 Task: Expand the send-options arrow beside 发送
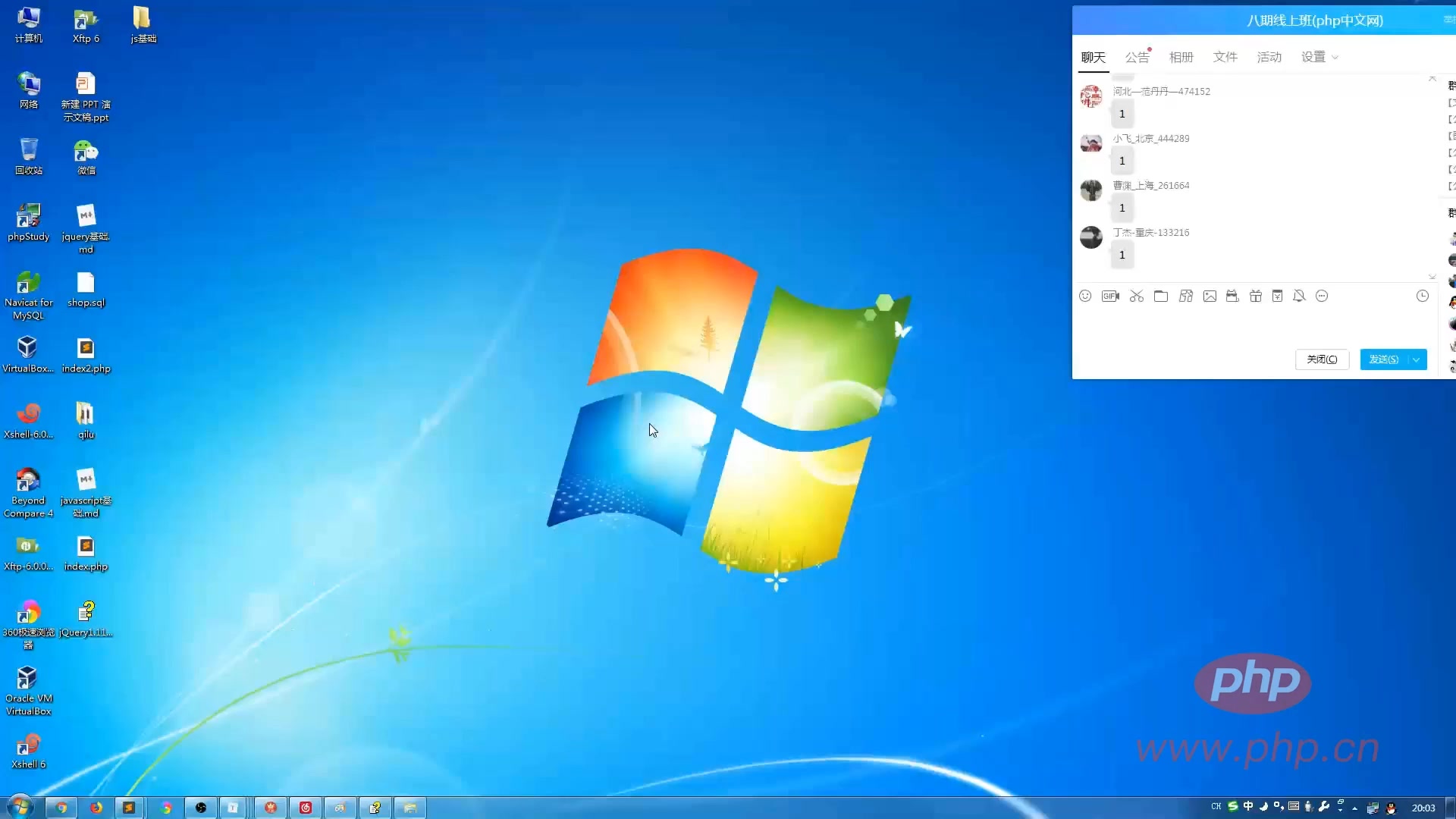point(1417,359)
